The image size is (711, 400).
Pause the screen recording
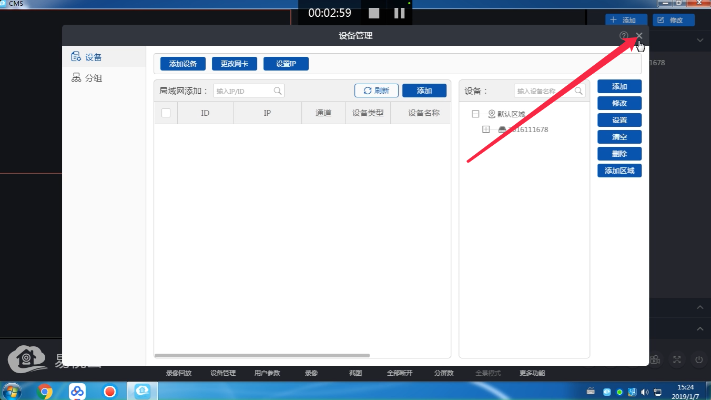point(399,13)
